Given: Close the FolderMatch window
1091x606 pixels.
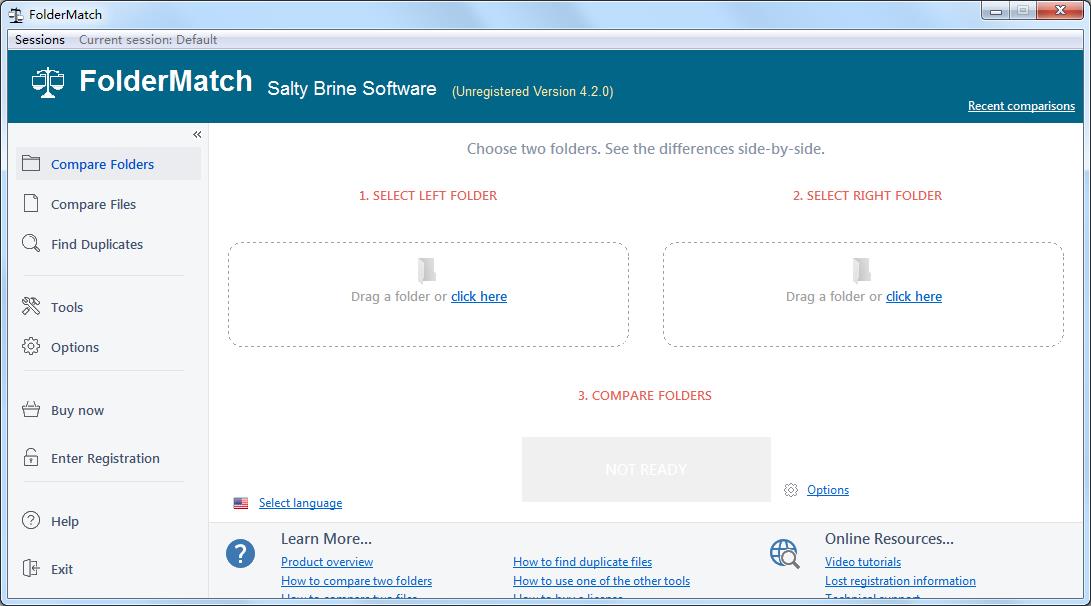Looking at the screenshot, I should click(x=1060, y=10).
